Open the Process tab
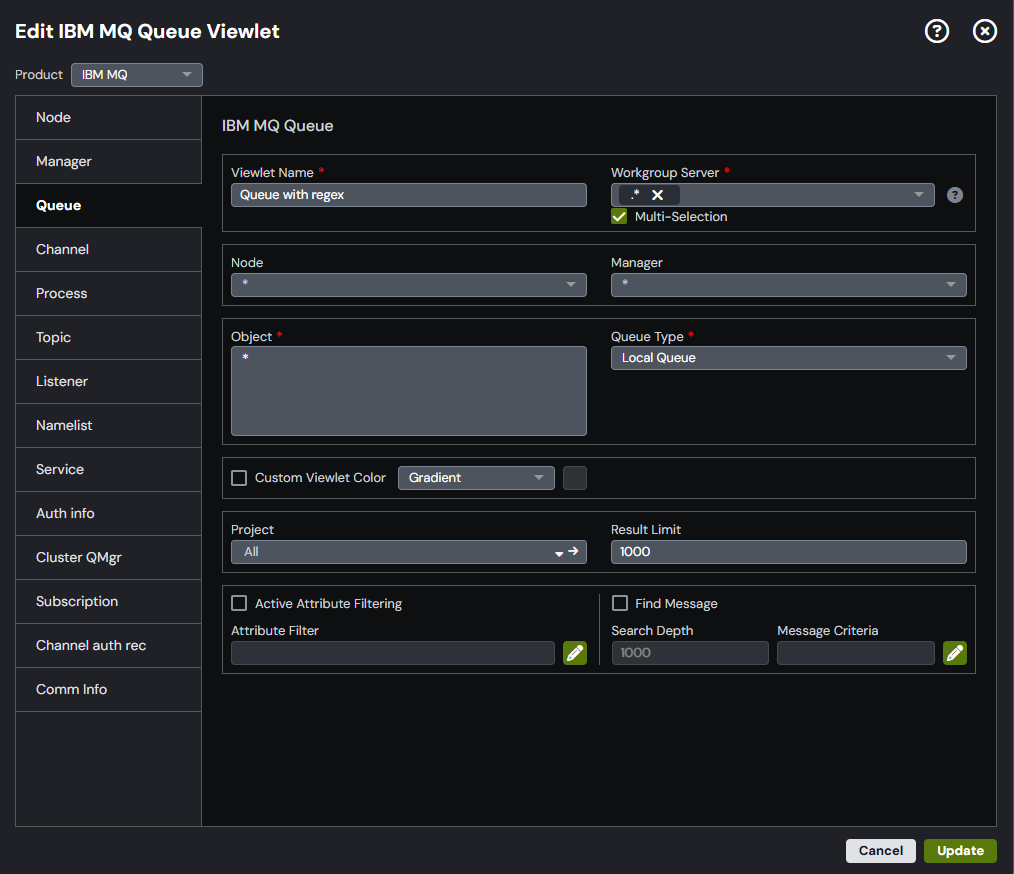Viewport: 1014px width, 874px height. pyautogui.click(x=109, y=293)
